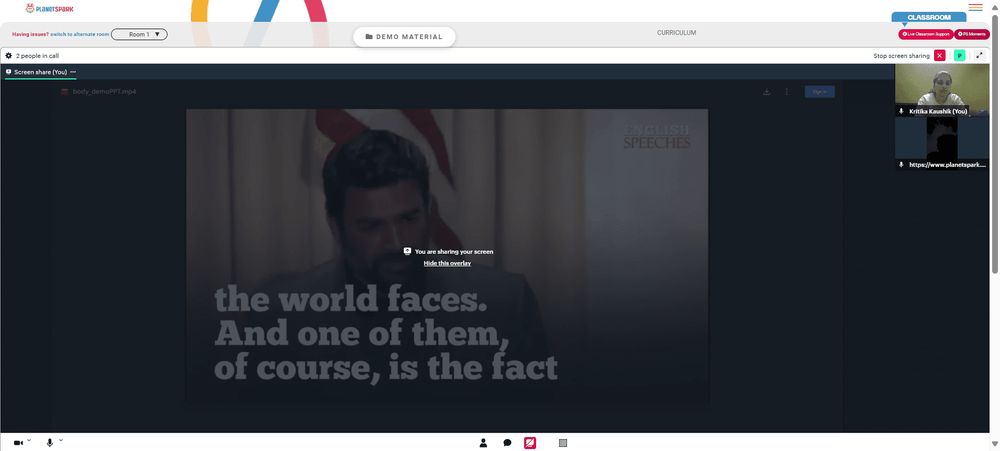Toggle the camera on or off

point(18,443)
